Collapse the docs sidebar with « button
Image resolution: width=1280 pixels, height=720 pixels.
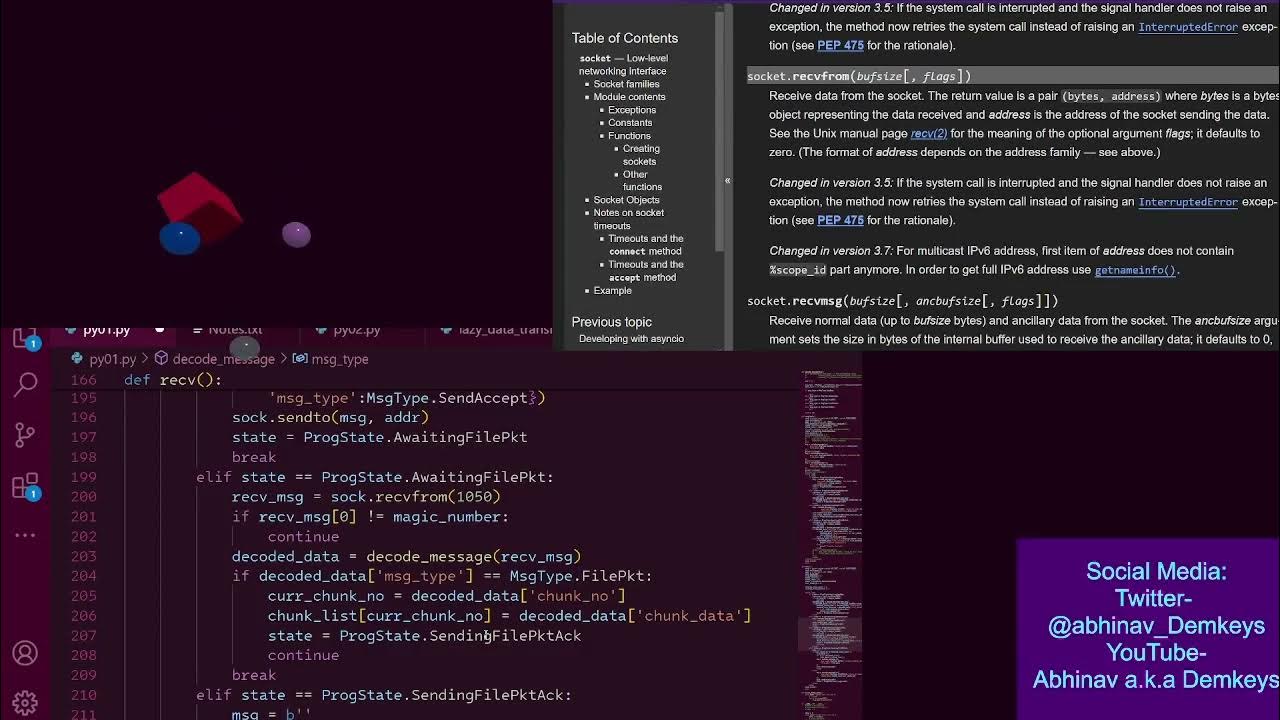727,180
